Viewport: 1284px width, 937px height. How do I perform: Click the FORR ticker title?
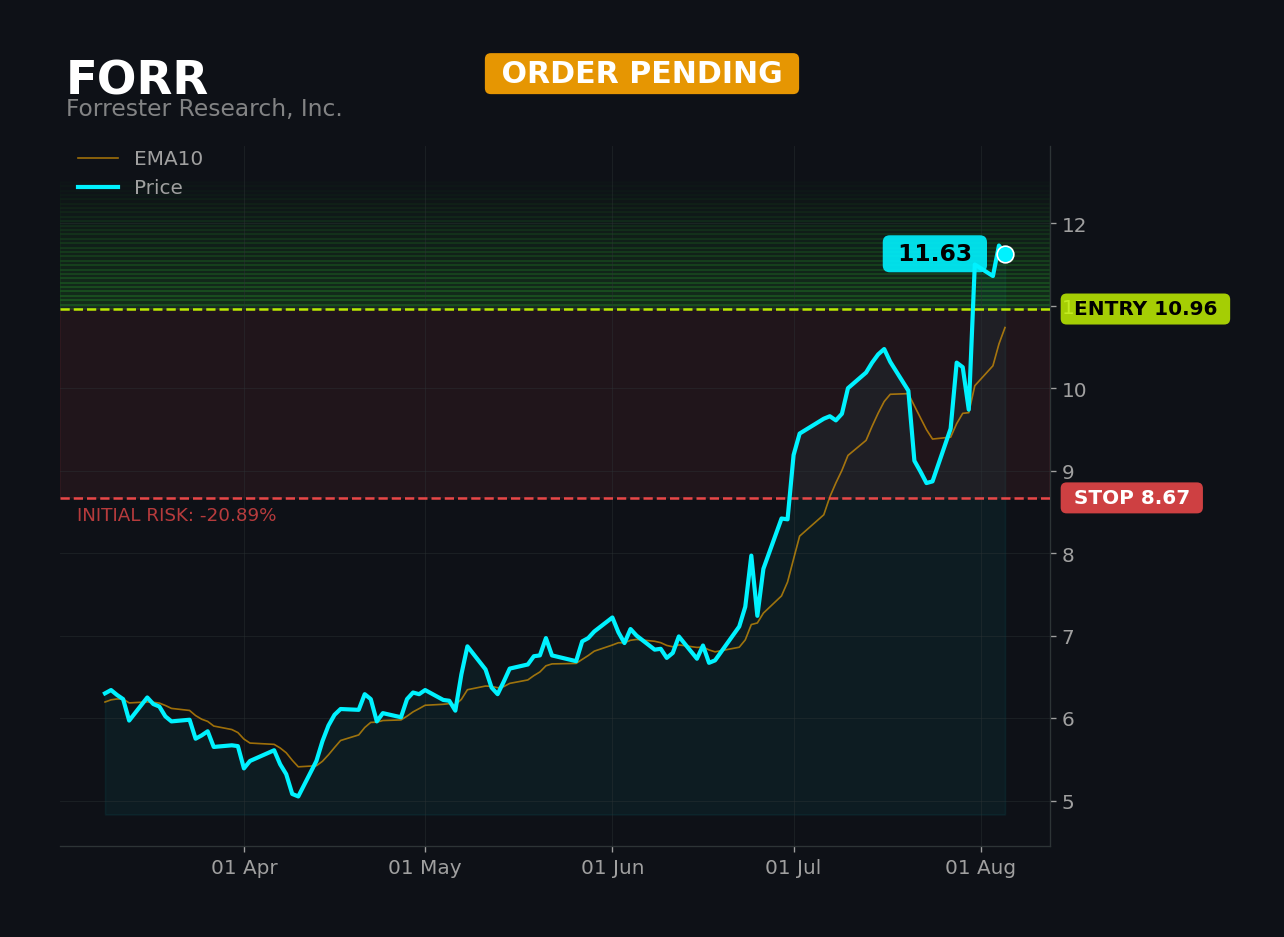[136, 80]
